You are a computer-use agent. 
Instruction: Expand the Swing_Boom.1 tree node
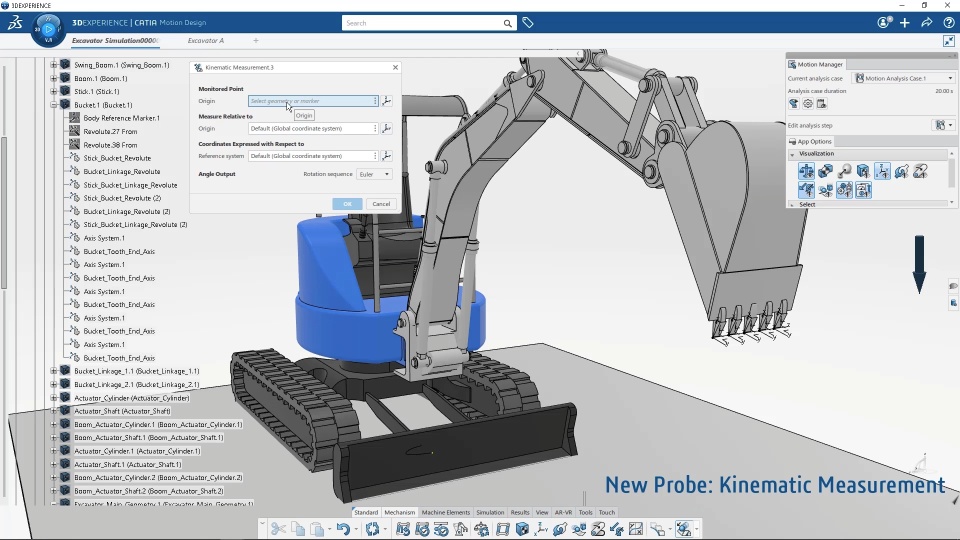53,65
